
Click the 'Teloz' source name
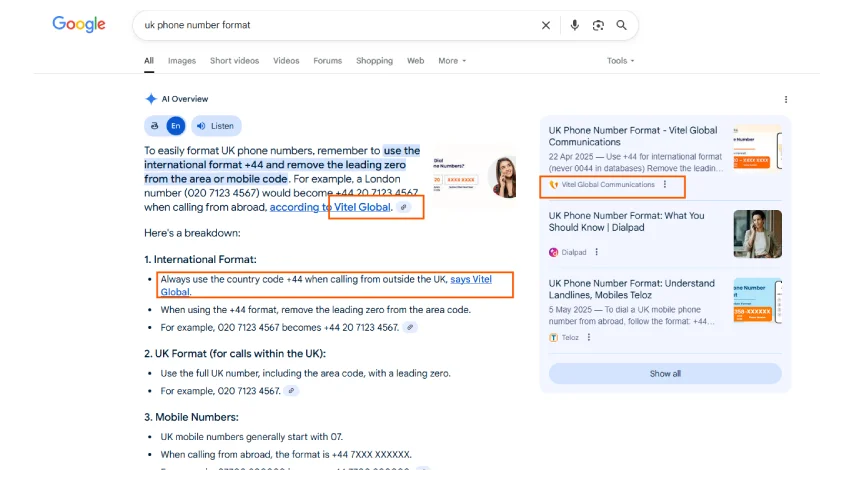[570, 337]
